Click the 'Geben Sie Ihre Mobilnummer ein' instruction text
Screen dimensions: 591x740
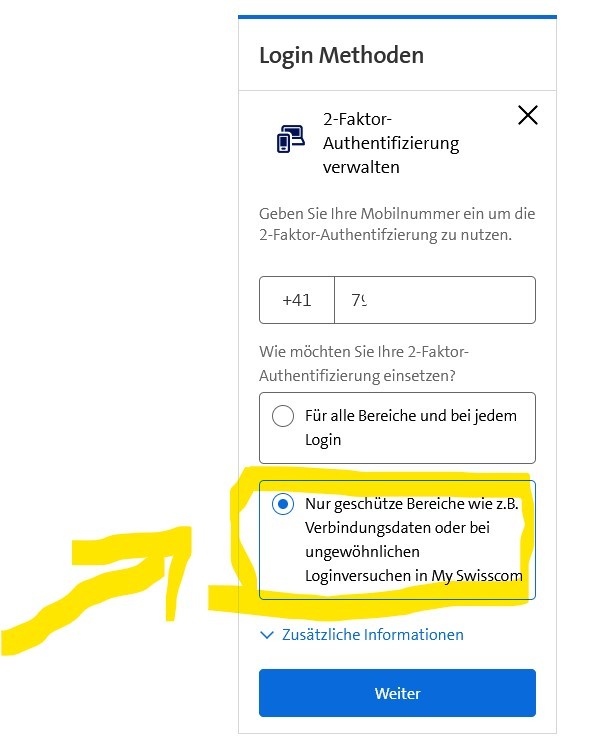(x=397, y=224)
